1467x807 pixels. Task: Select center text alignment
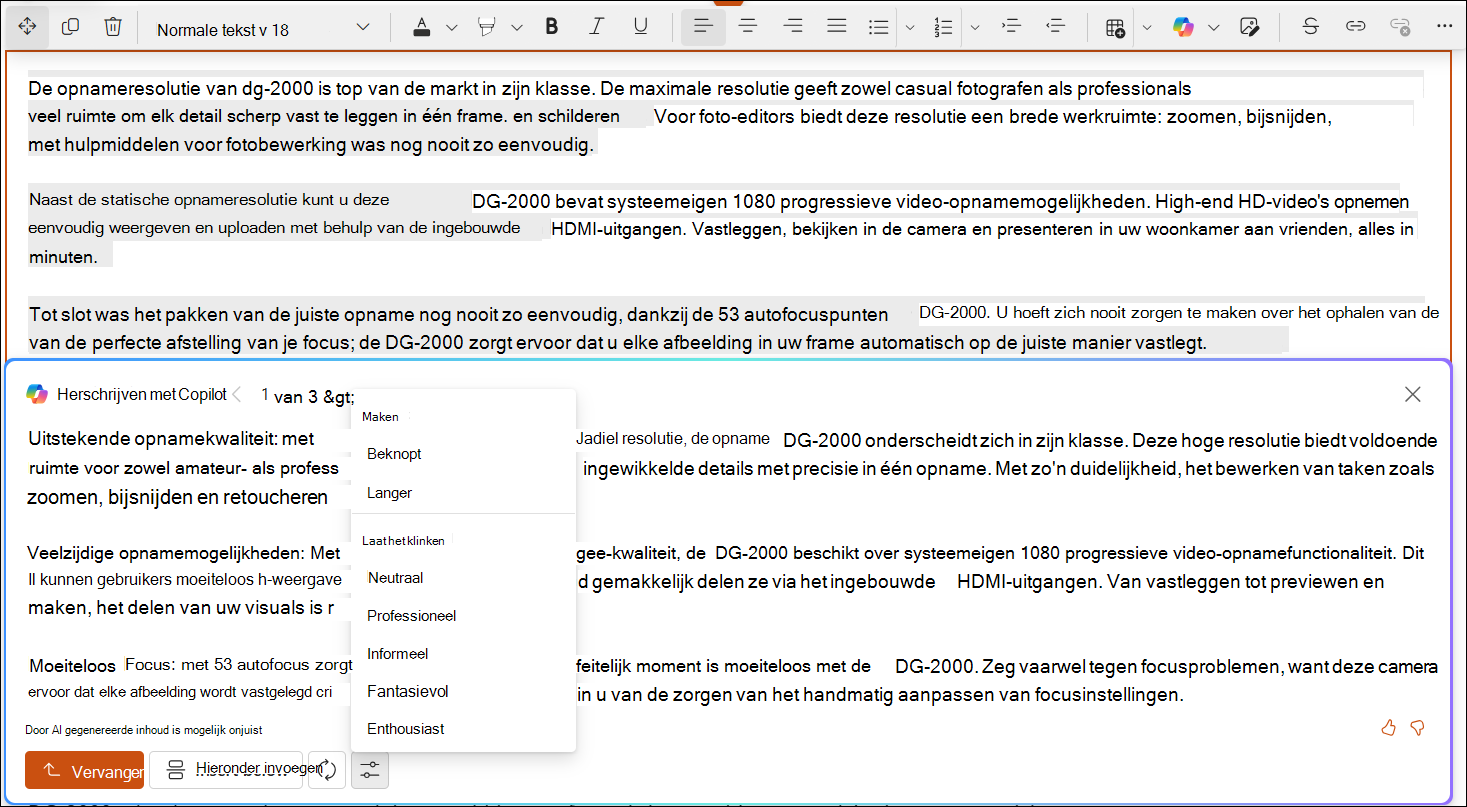(747, 27)
